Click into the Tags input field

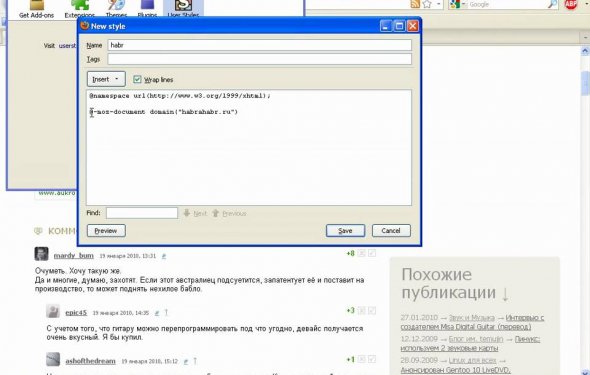point(260,59)
